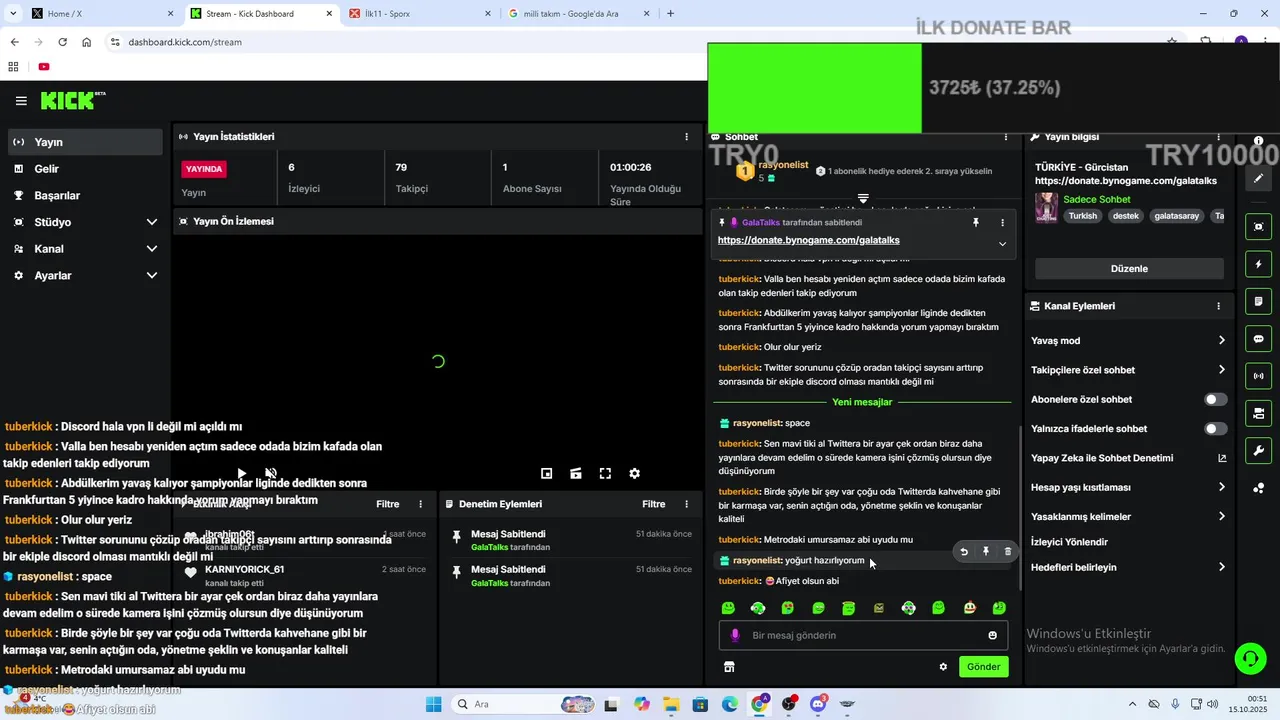This screenshot has width=1280, height=720.
Task: Expand the pinned message chevron
Action: (1002, 244)
